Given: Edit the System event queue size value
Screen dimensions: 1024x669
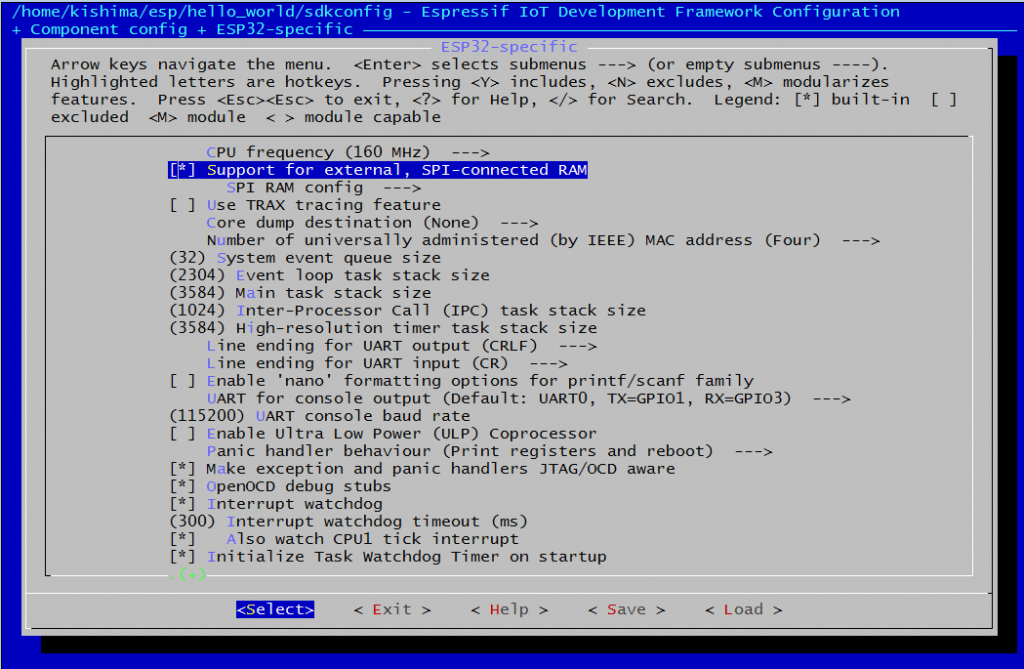Looking at the screenshot, I should click(x=305, y=258).
